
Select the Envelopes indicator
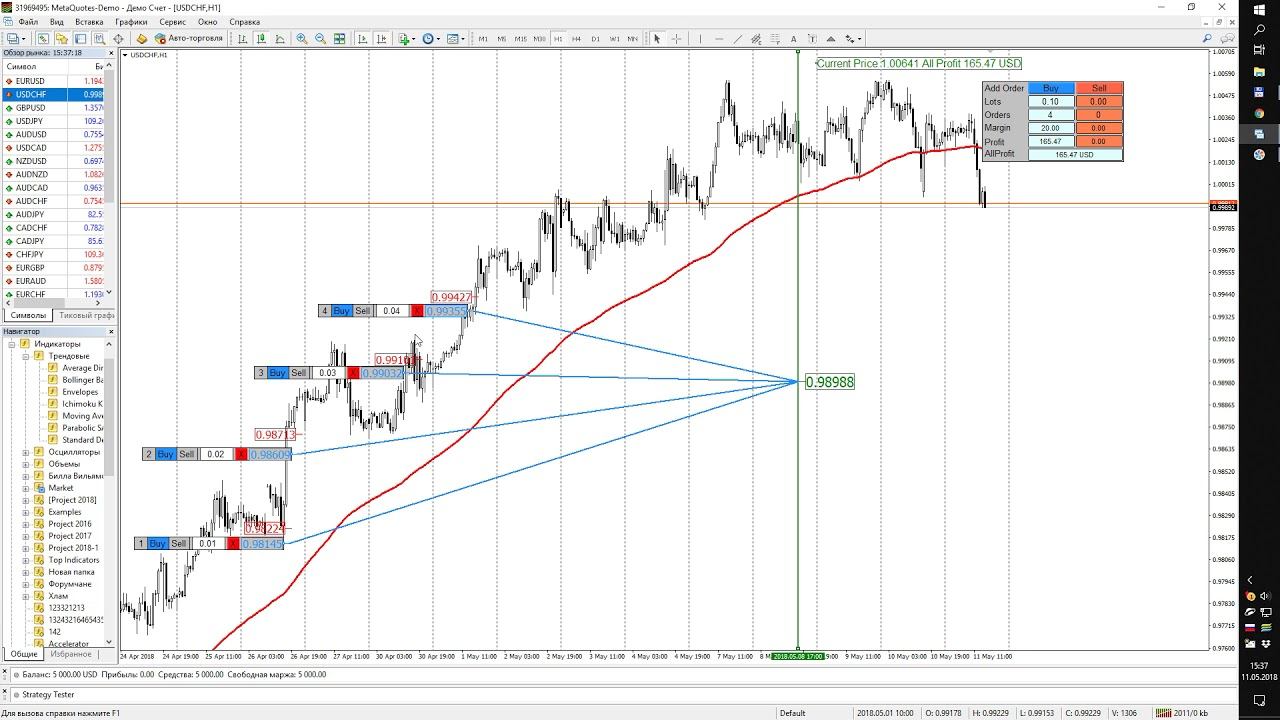point(80,392)
